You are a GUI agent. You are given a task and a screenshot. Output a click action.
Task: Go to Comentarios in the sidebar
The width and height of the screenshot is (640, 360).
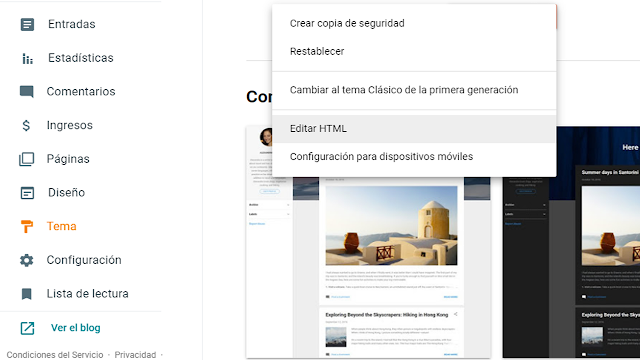coord(81,91)
